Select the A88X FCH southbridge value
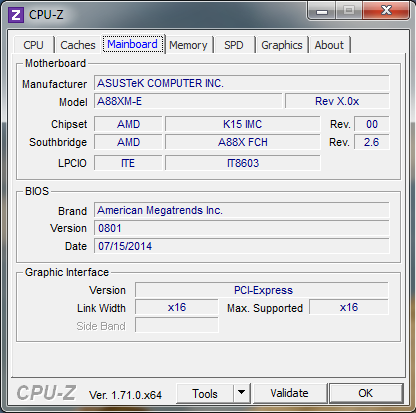Image resolution: width=416 pixels, height=413 pixels. click(243, 142)
